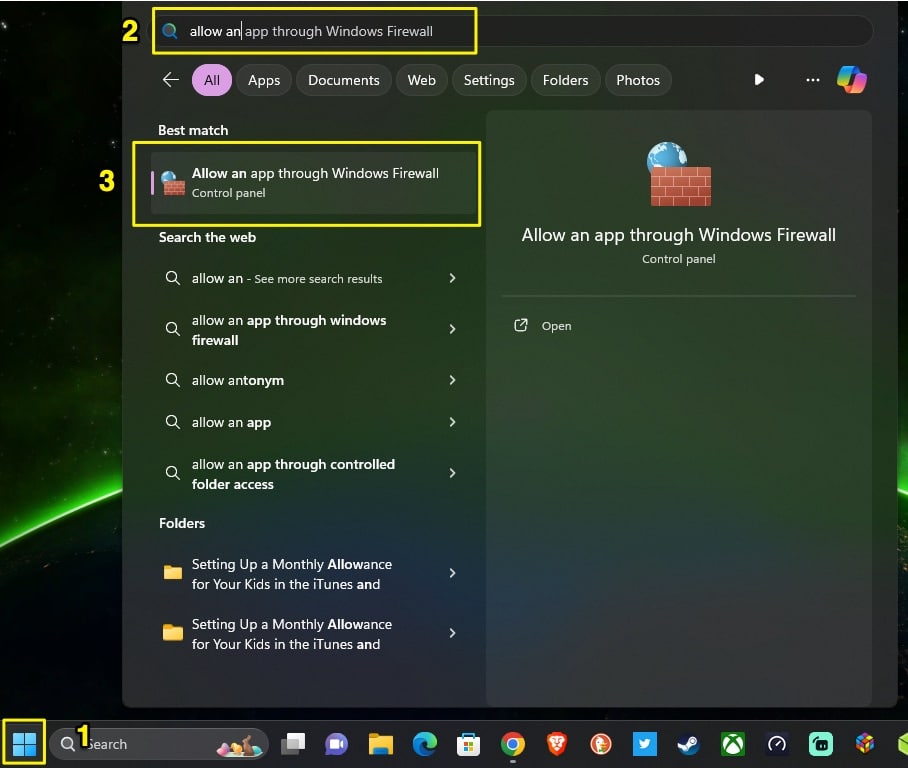
Task: Click the magnifier icon in the search box
Action: pos(170,31)
